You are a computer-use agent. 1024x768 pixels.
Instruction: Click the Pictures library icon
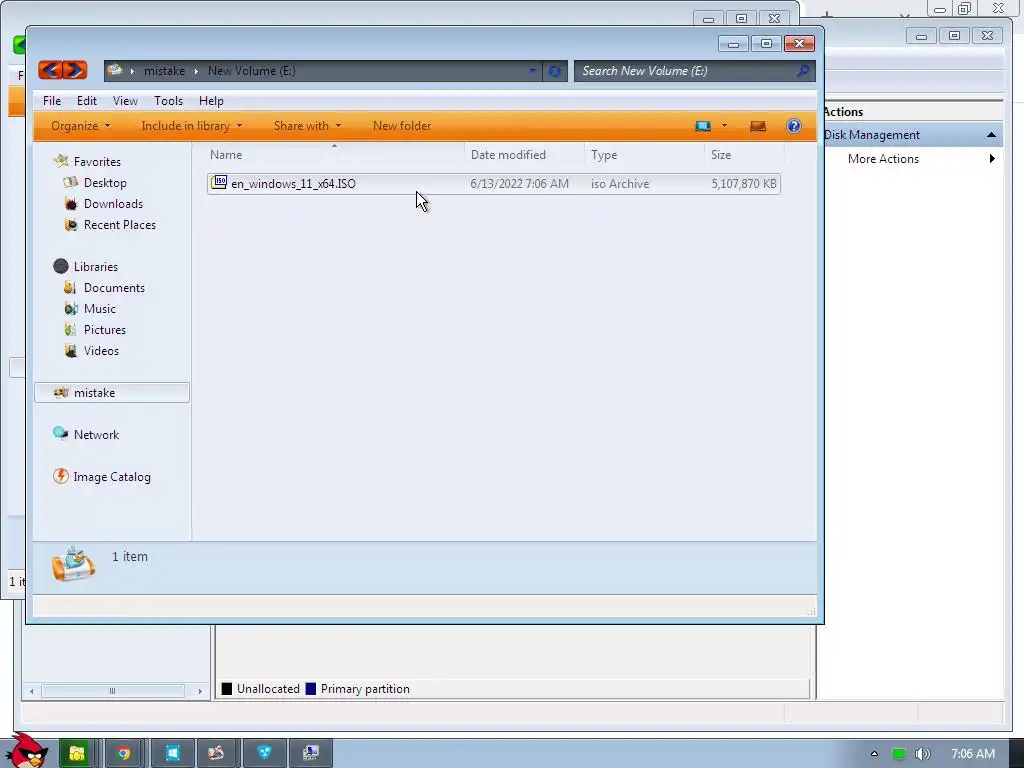pos(71,329)
